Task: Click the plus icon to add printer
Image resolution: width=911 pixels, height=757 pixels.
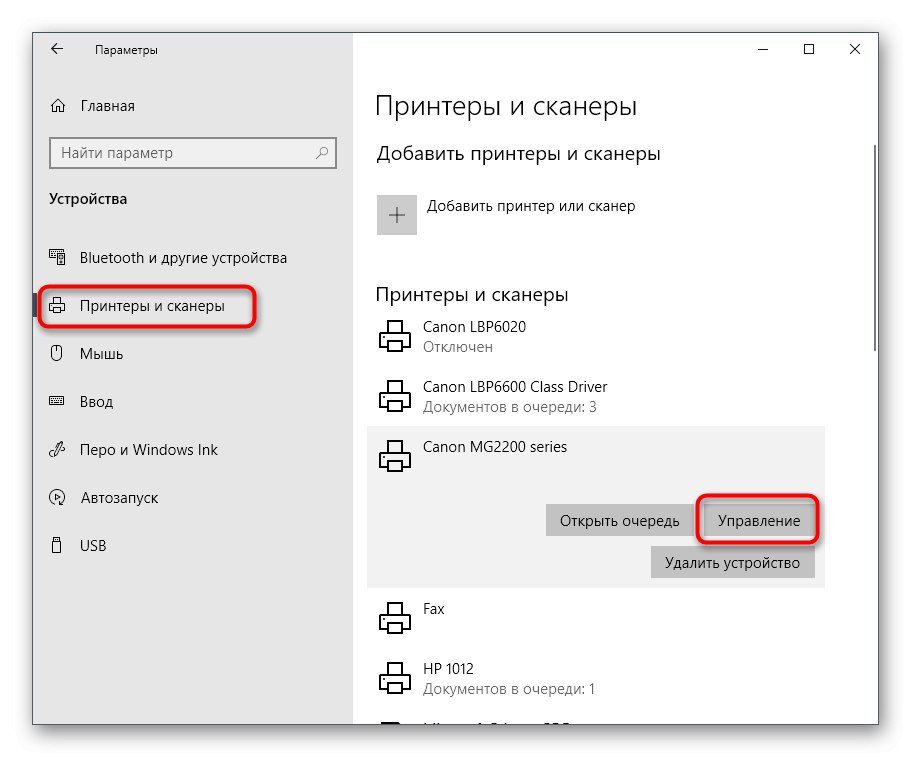Action: tap(397, 215)
